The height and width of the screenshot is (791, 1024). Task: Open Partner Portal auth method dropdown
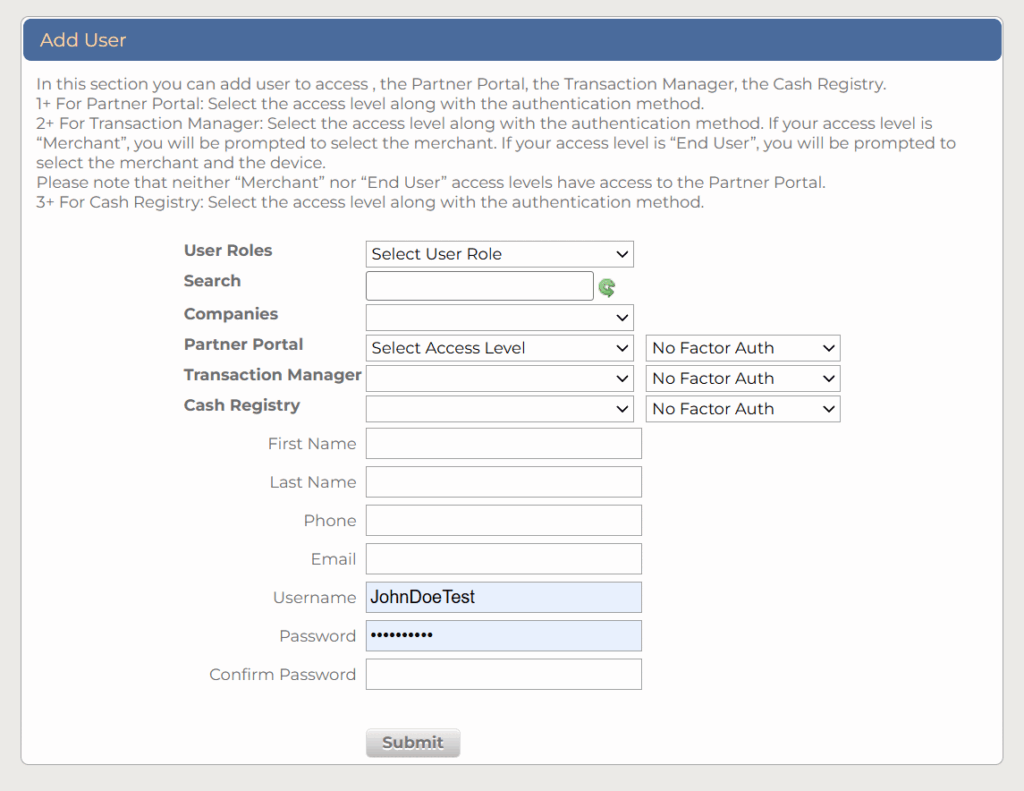click(x=742, y=348)
